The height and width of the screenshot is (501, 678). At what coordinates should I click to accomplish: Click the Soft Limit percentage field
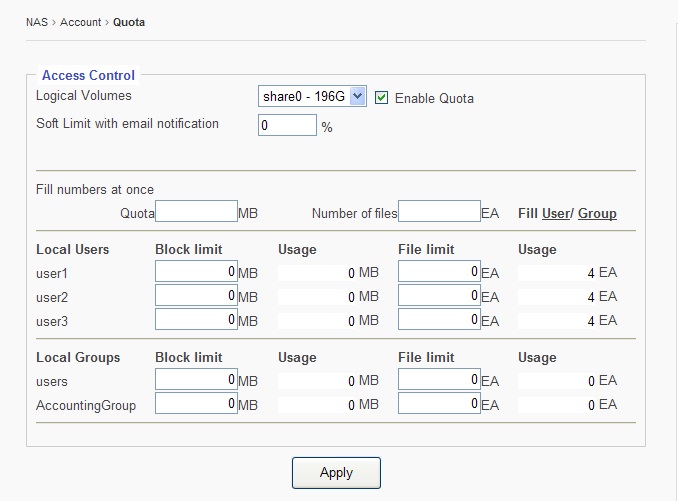pos(288,126)
